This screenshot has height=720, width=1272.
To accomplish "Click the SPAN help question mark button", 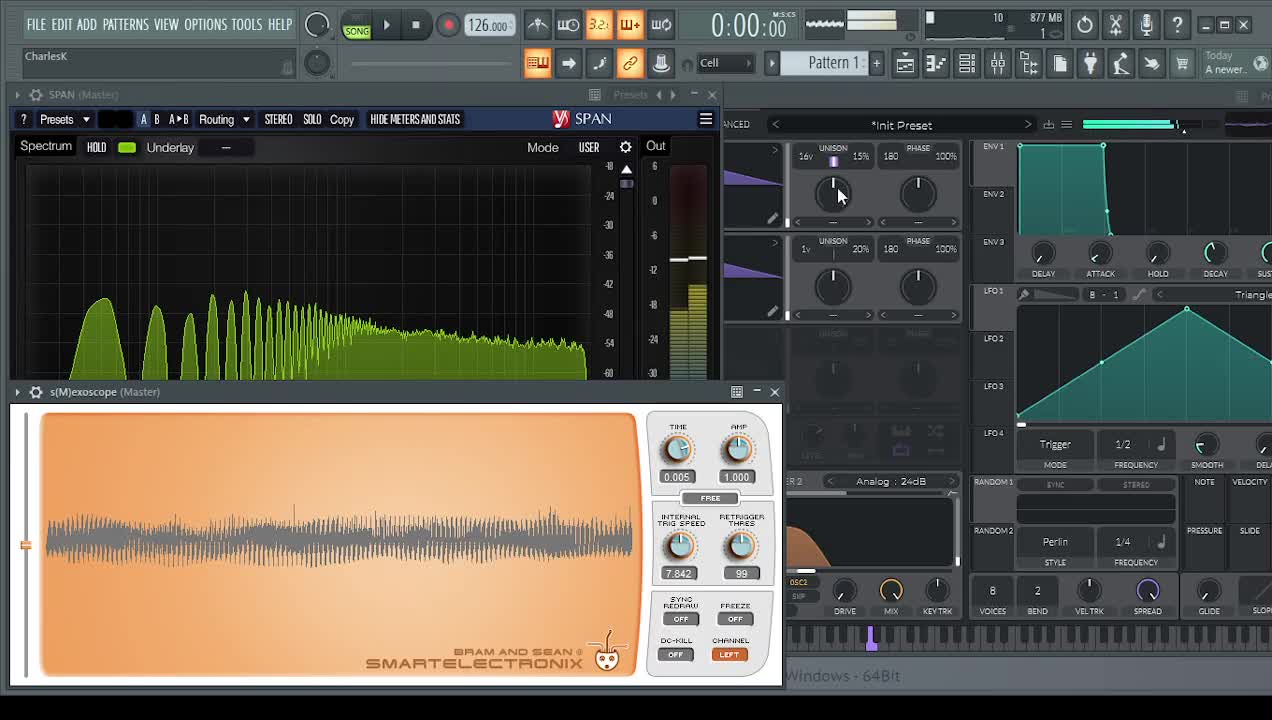I will coord(23,119).
